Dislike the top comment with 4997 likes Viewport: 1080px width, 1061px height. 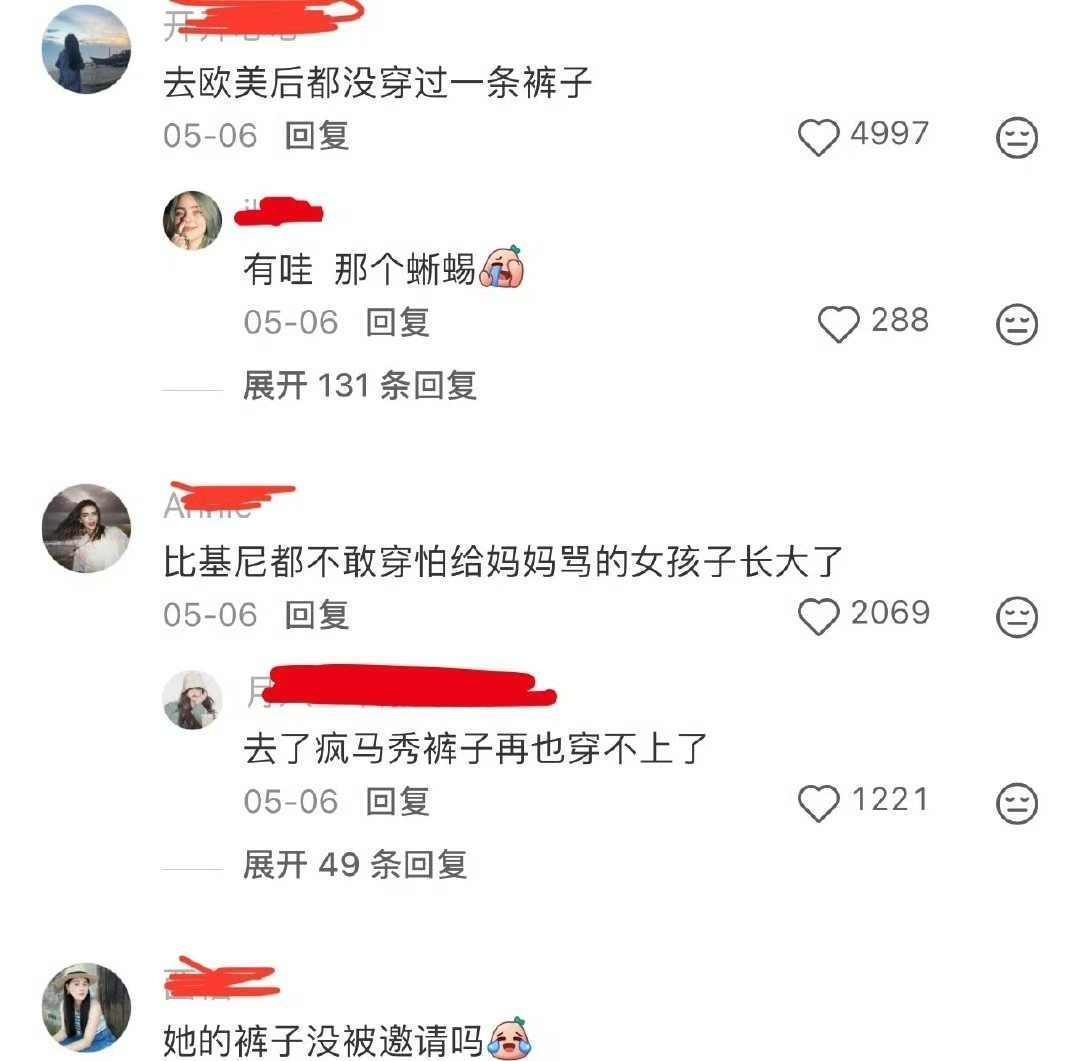pyautogui.click(x=1017, y=137)
